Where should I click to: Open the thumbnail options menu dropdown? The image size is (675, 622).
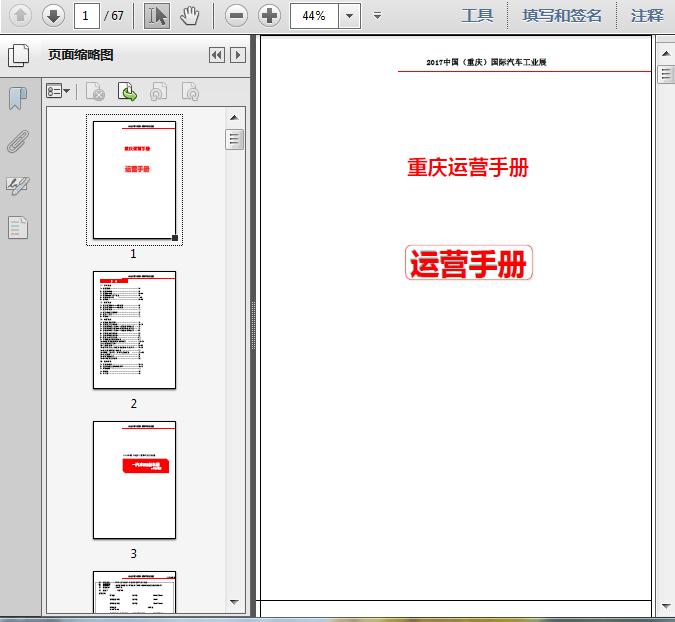pyautogui.click(x=58, y=91)
